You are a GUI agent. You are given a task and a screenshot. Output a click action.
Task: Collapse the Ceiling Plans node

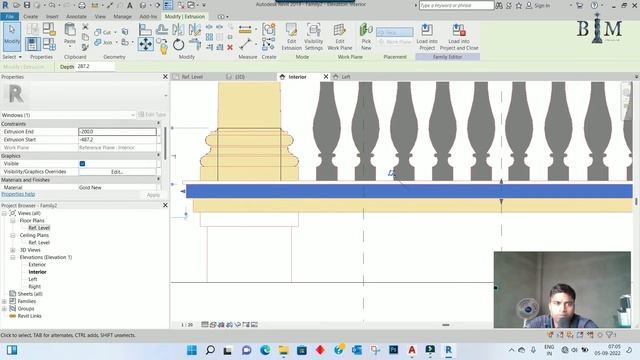13,236
